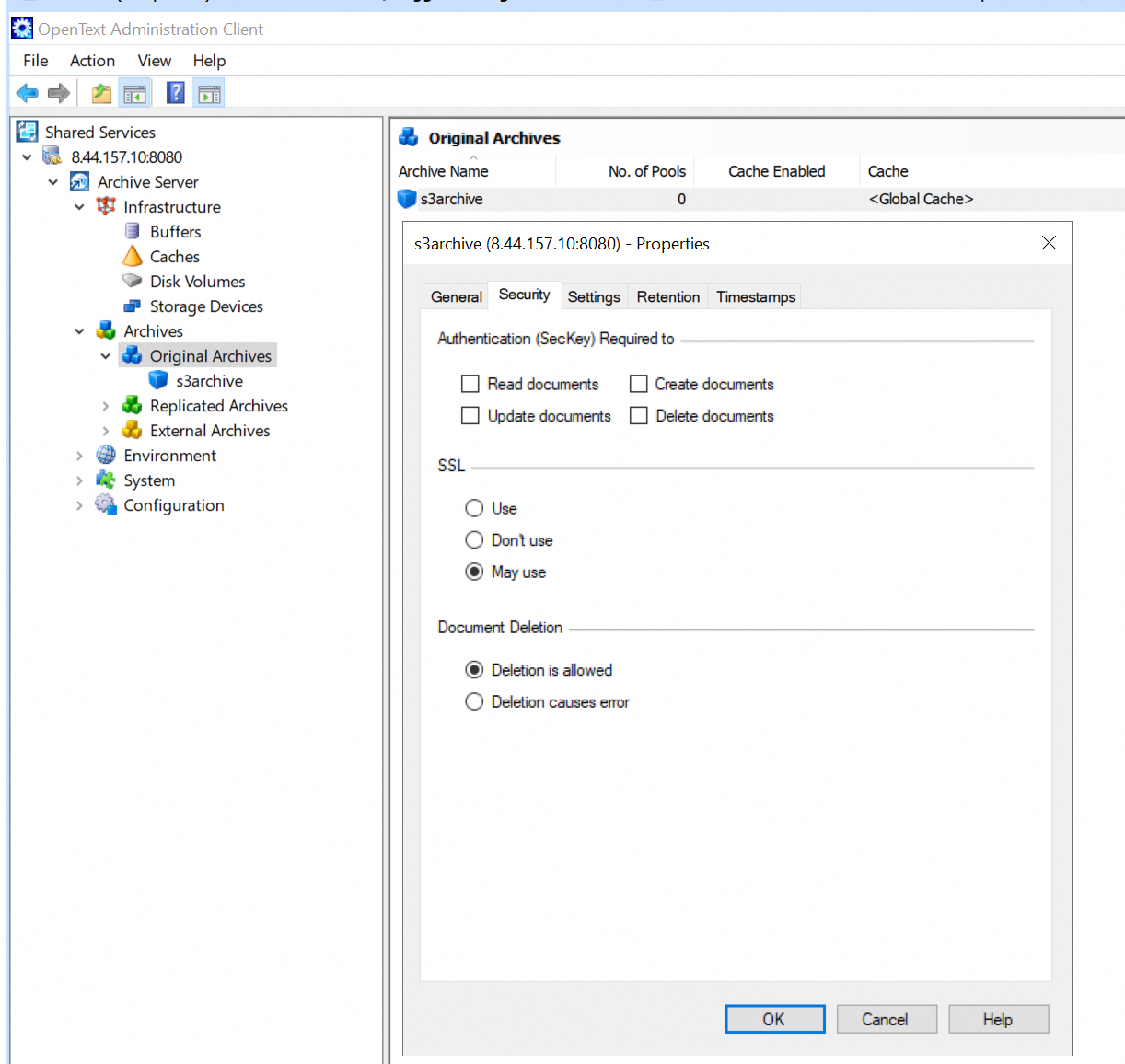
Task: Click the Storage Devices icon
Action: (133, 306)
